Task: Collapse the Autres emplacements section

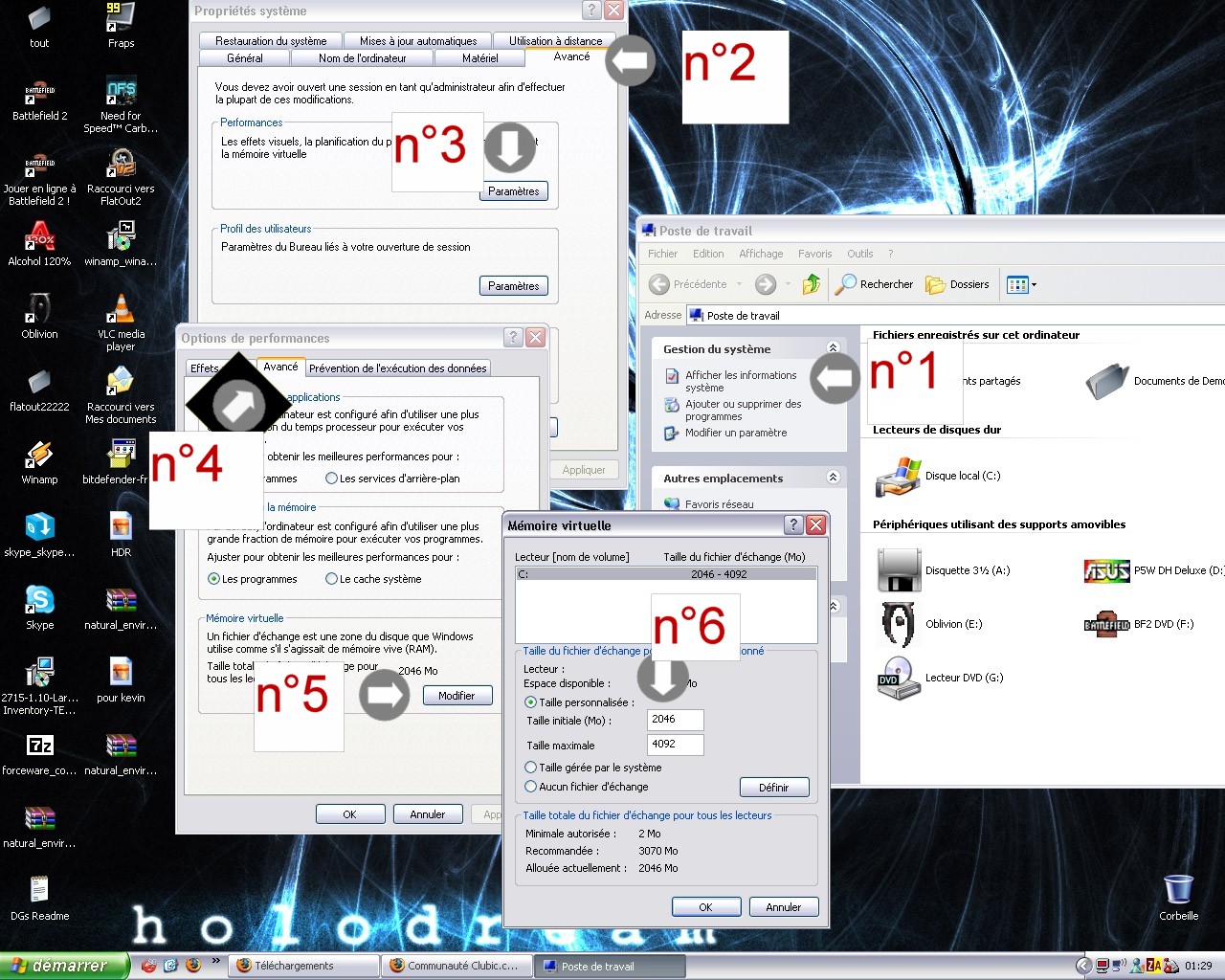Action: [x=833, y=478]
